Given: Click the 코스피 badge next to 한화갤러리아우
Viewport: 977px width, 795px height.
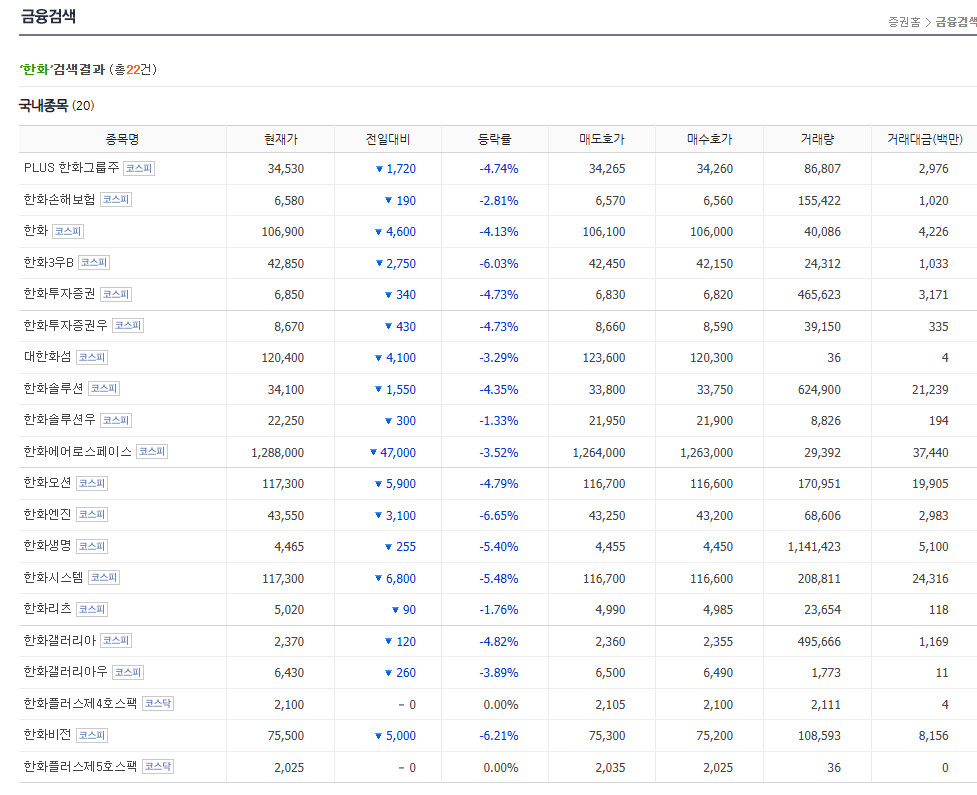Looking at the screenshot, I should tap(128, 672).
